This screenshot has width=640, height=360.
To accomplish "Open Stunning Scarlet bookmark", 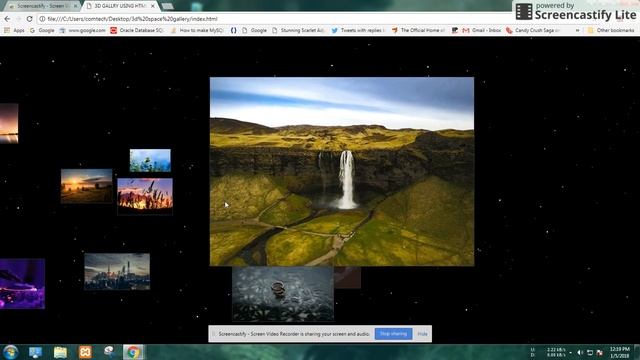I will pos(298,31).
